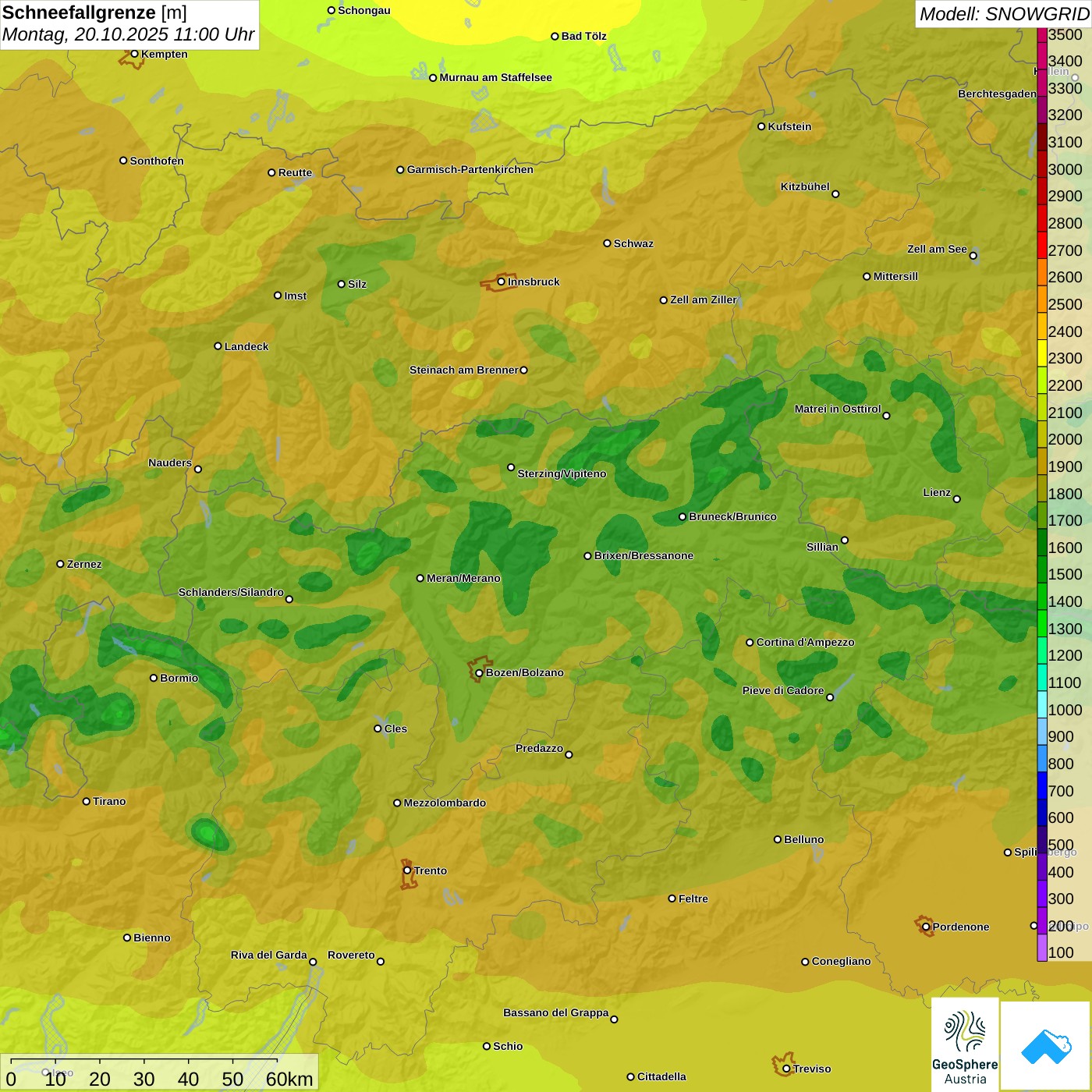The image size is (1092, 1092).
Task: Click the Predazzo label
Action: tap(539, 748)
